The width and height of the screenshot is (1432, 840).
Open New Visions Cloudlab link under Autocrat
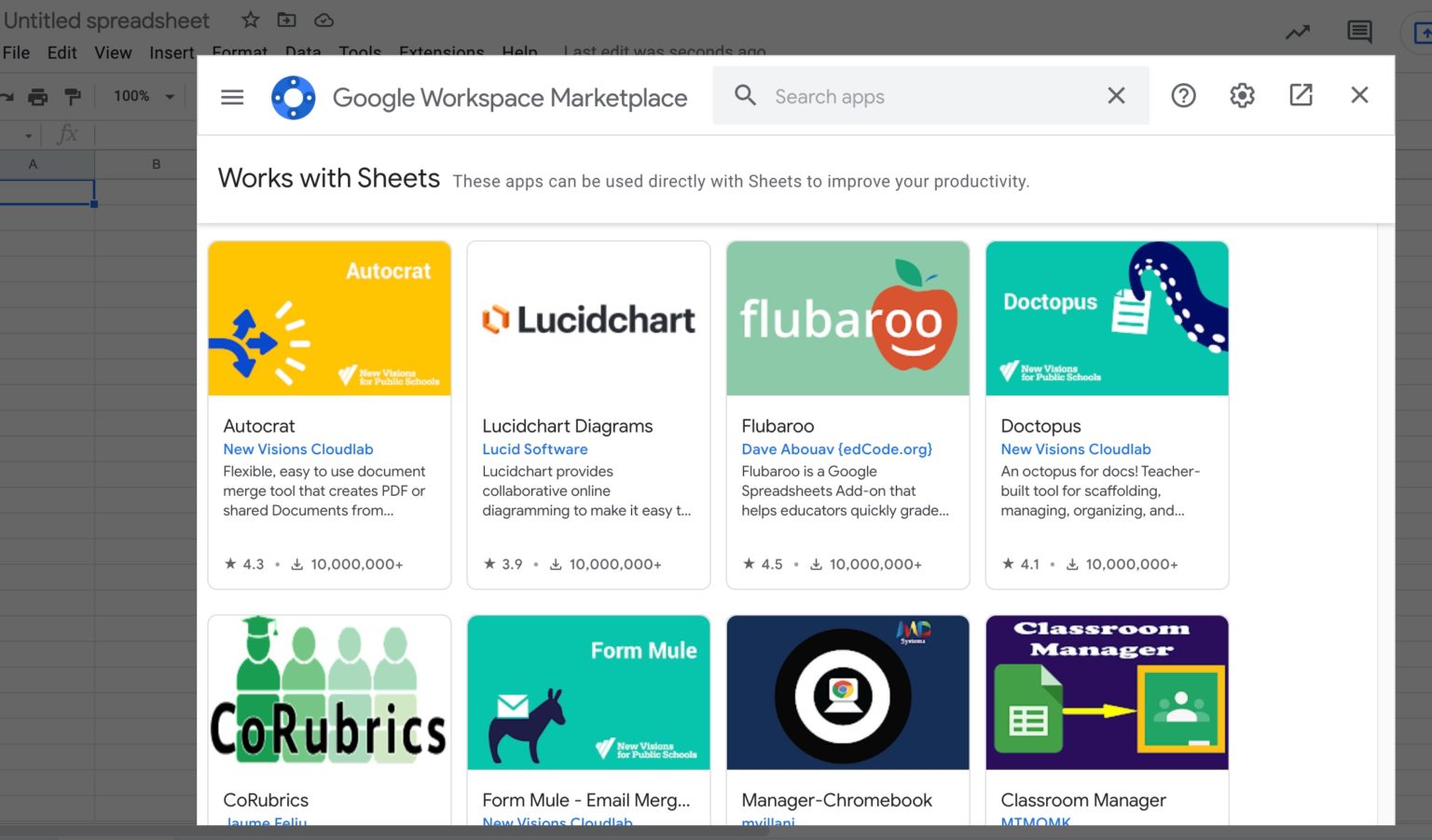[297, 449]
